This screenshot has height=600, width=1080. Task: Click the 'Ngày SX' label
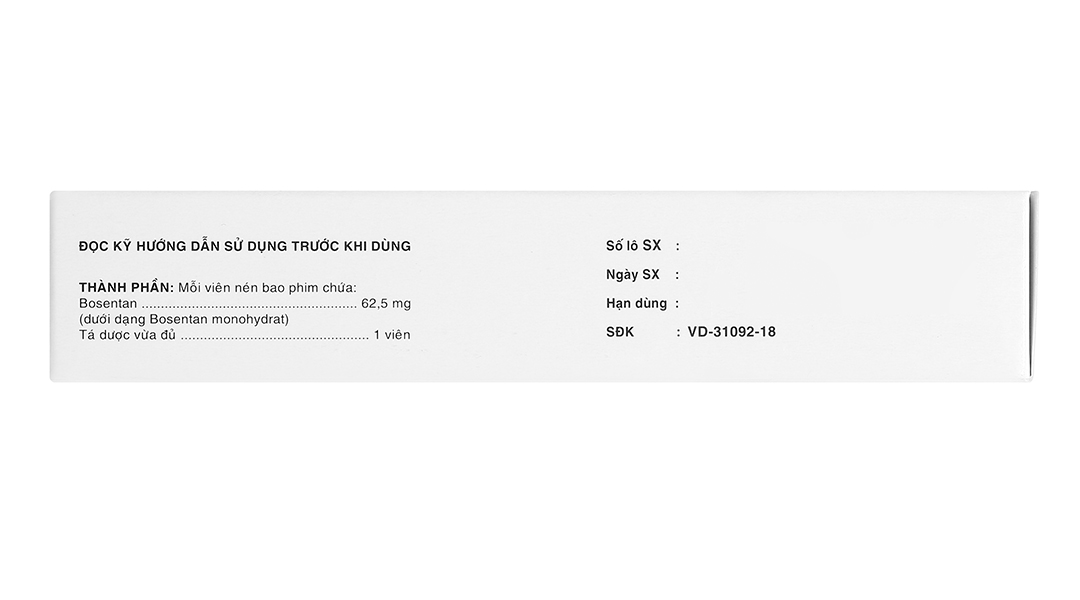tap(632, 274)
